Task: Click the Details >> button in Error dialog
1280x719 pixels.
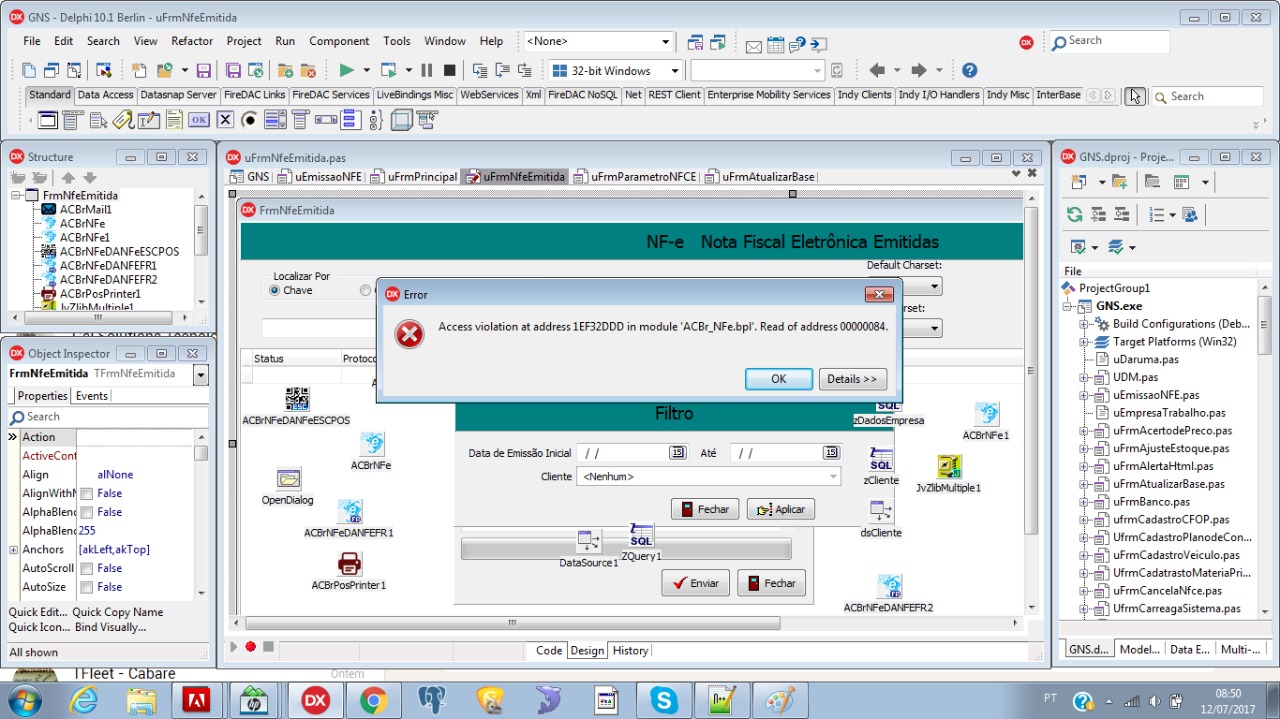Action: coord(853,379)
